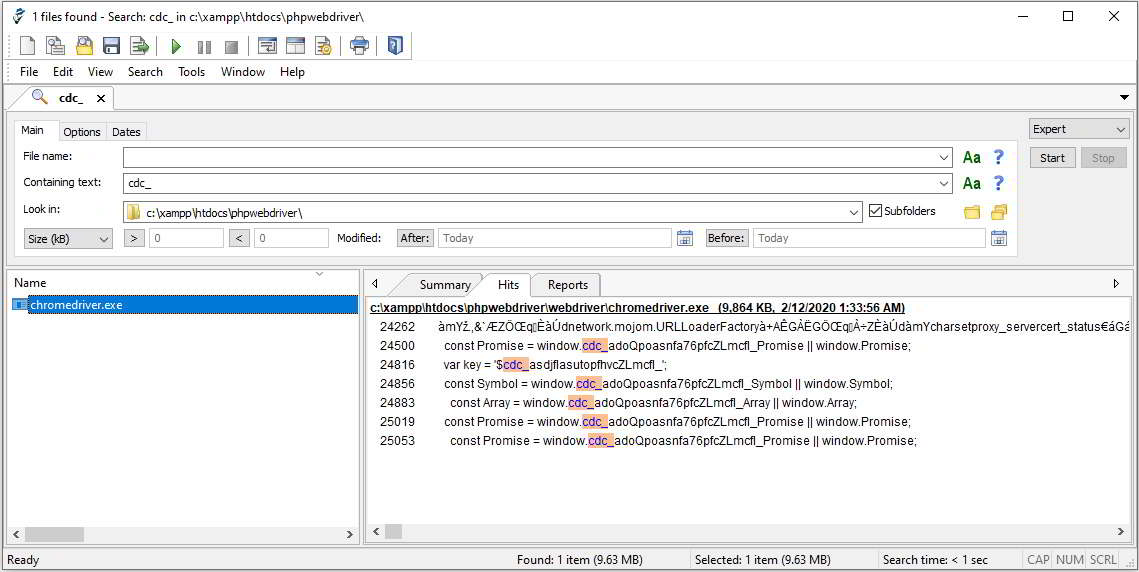The height and width of the screenshot is (572, 1139).
Task: Save search with the floppy disk icon
Action: 111,47
